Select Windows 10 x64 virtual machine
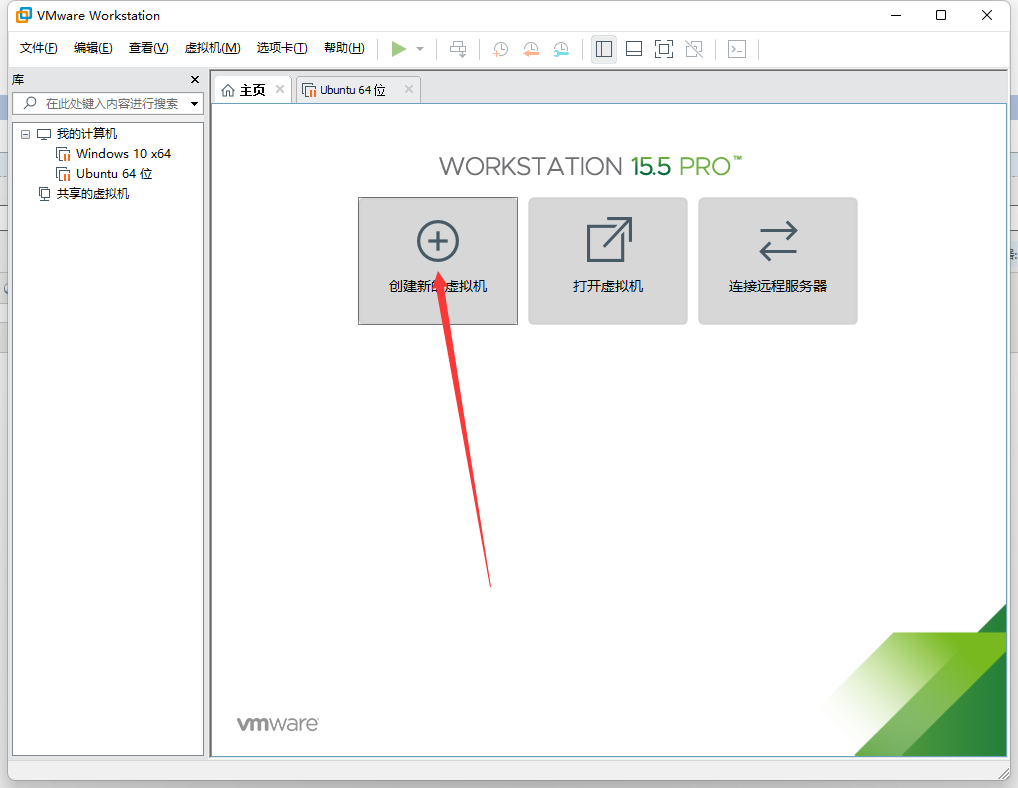1018x788 pixels. 123,154
